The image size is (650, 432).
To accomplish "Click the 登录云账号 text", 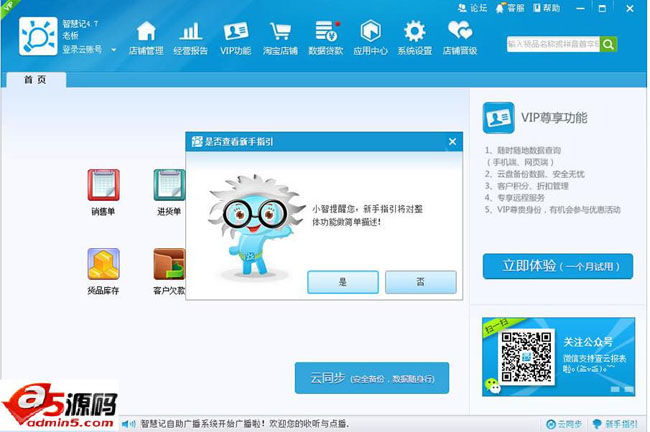I will coord(82,49).
